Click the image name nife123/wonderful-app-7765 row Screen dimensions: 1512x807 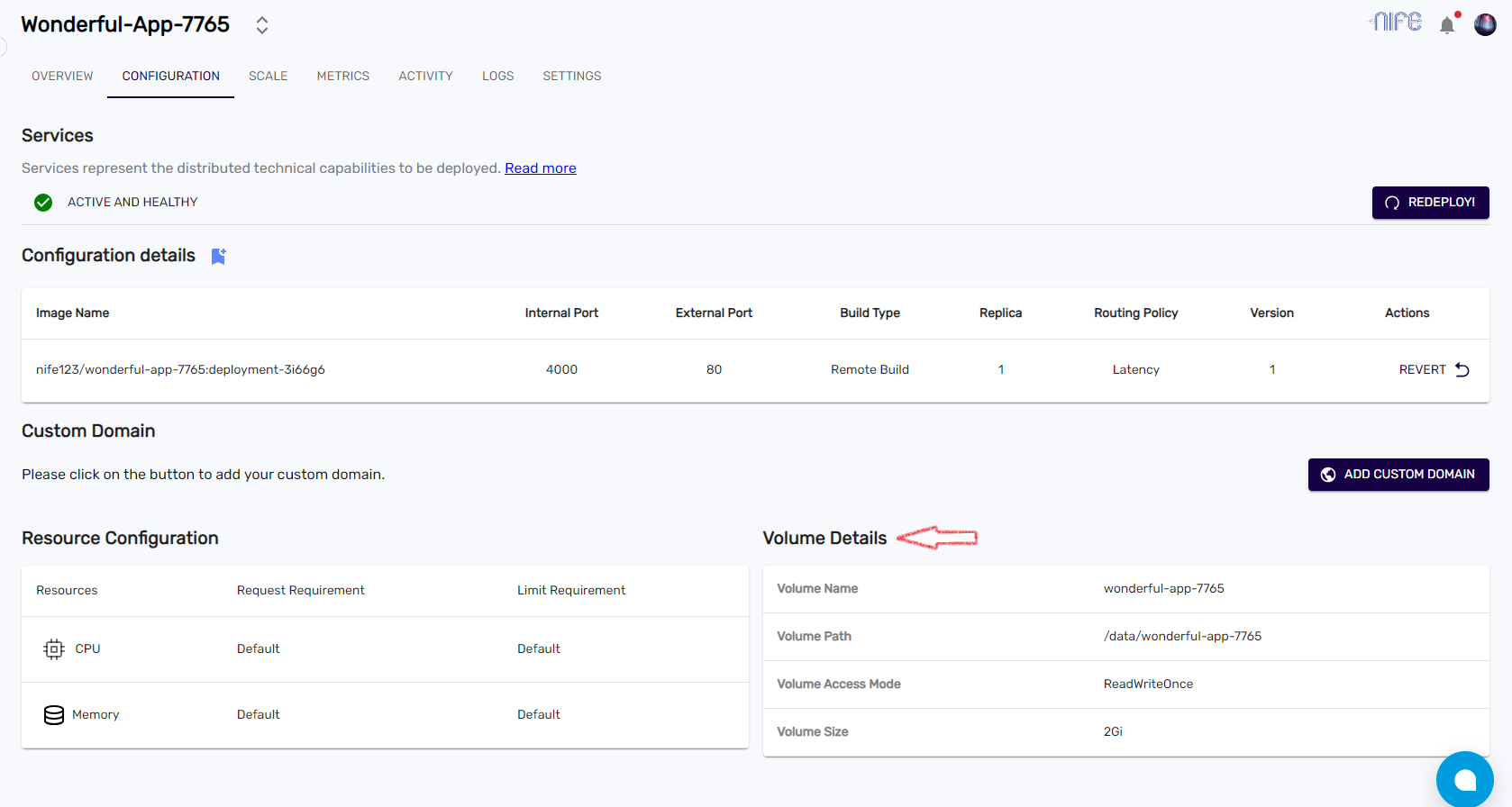[x=180, y=370]
